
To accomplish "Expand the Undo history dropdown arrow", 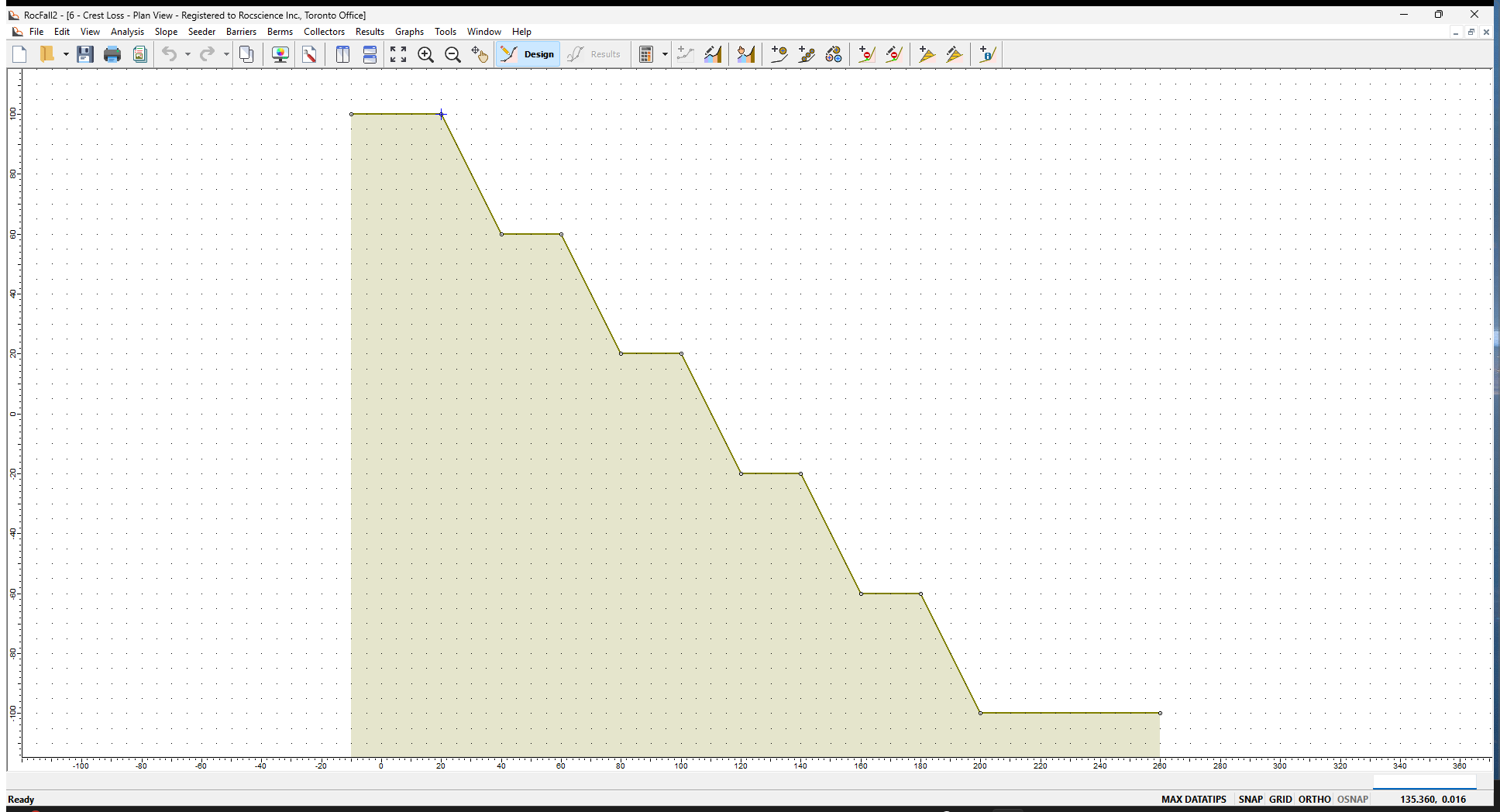I will 187,54.
